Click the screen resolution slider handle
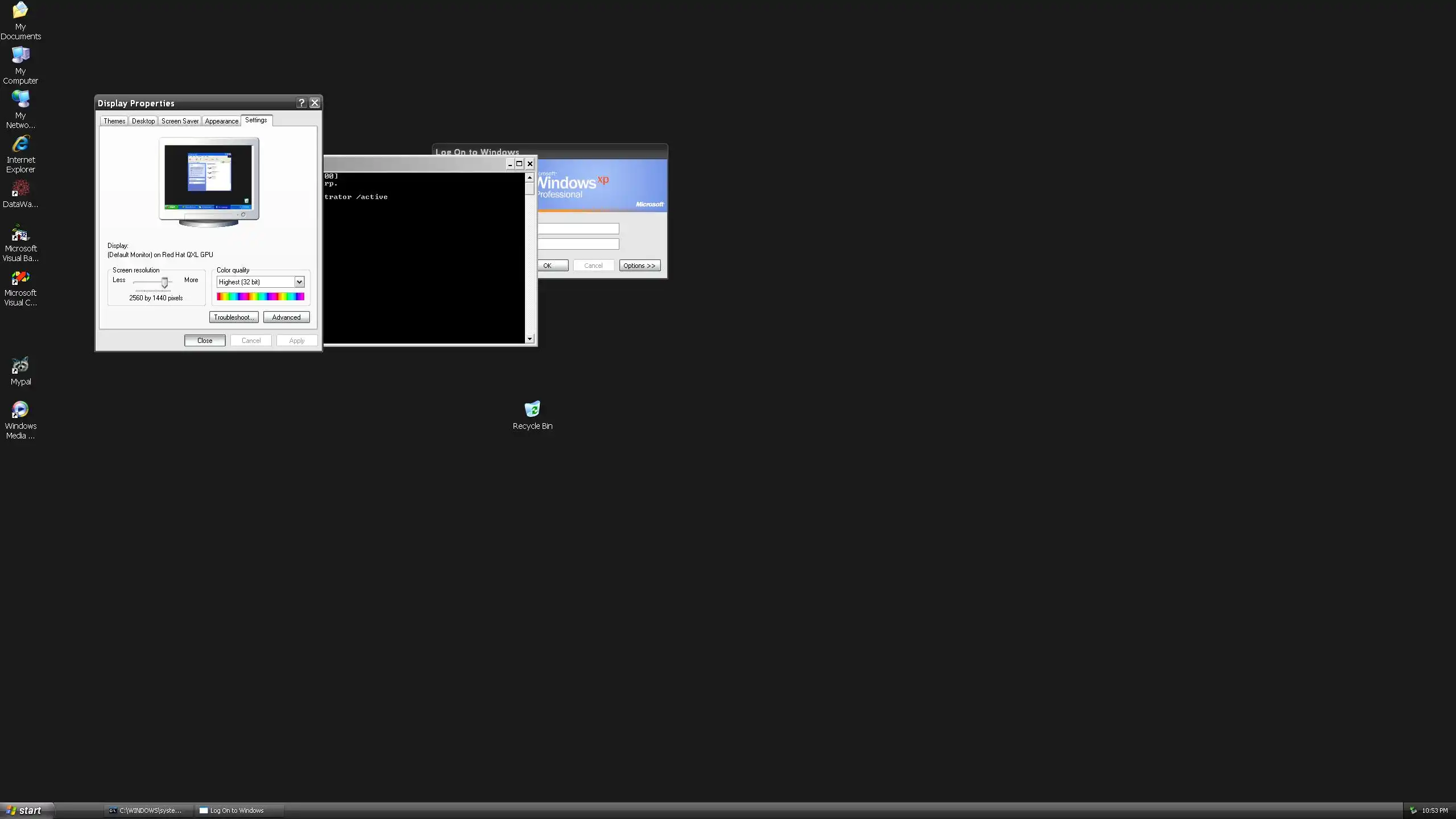The height and width of the screenshot is (819, 1456). click(x=164, y=282)
